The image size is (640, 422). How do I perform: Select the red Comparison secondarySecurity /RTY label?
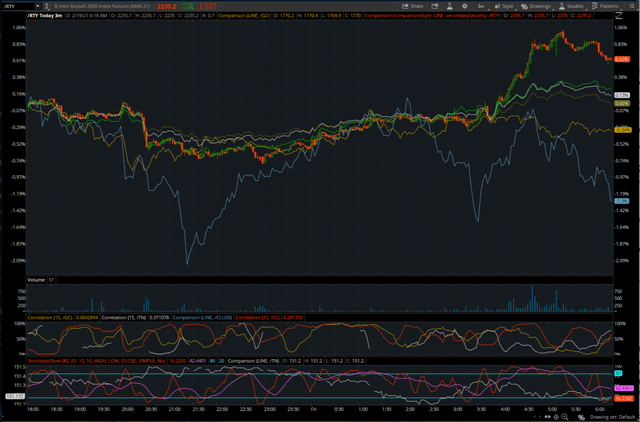pos(432,16)
